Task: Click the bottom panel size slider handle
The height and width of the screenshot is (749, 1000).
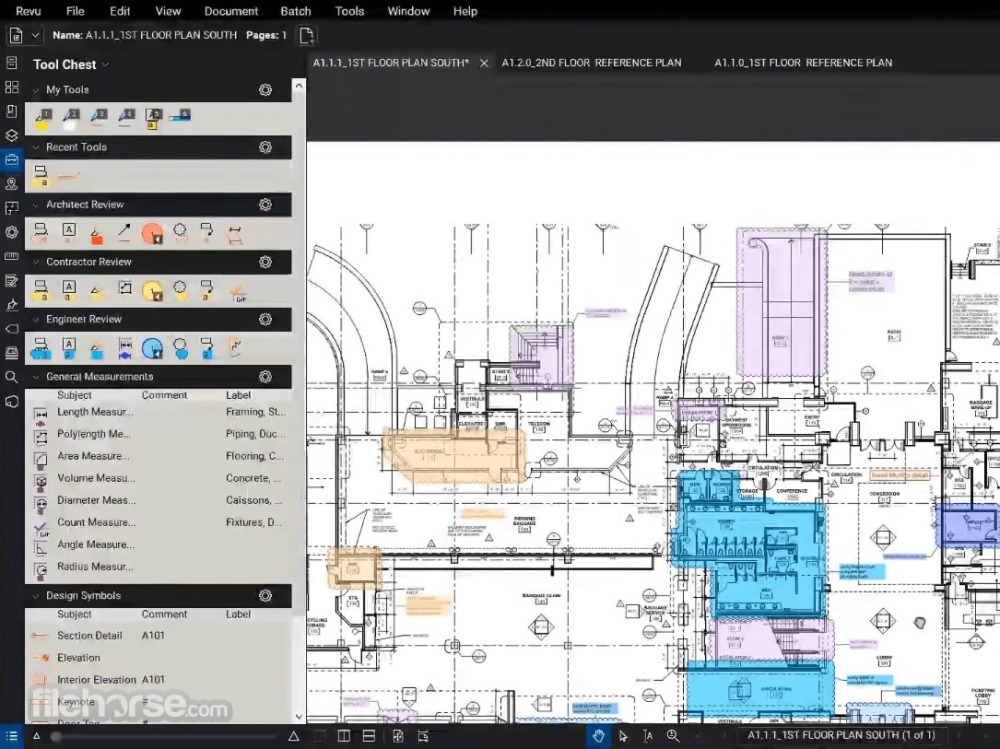Action: (x=56, y=736)
